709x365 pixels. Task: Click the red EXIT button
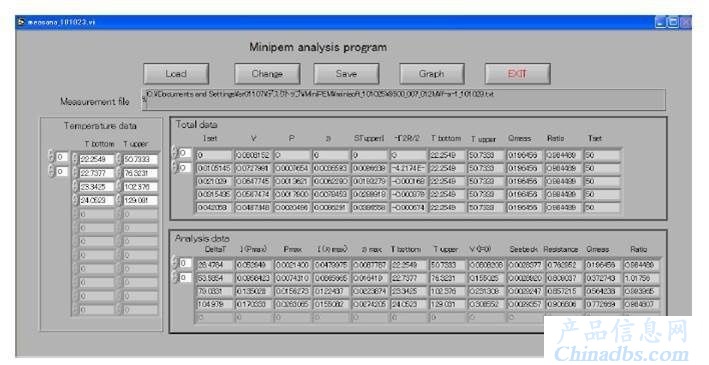518,74
